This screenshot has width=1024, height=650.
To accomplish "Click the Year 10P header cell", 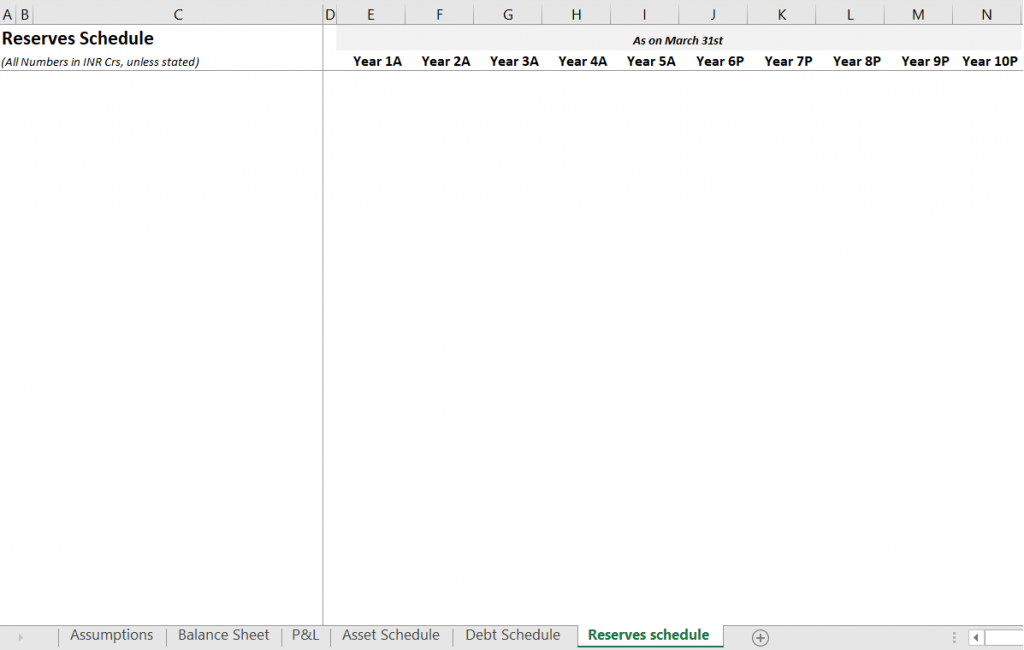I will [x=989, y=61].
